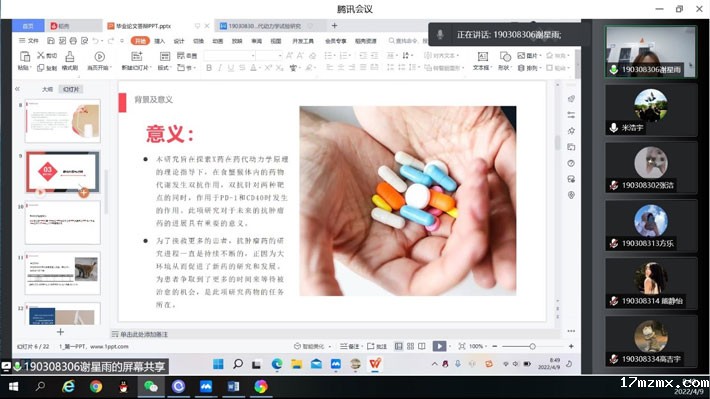Click the Bold formatting icon
This screenshot has width=710, height=399.
click(209, 68)
